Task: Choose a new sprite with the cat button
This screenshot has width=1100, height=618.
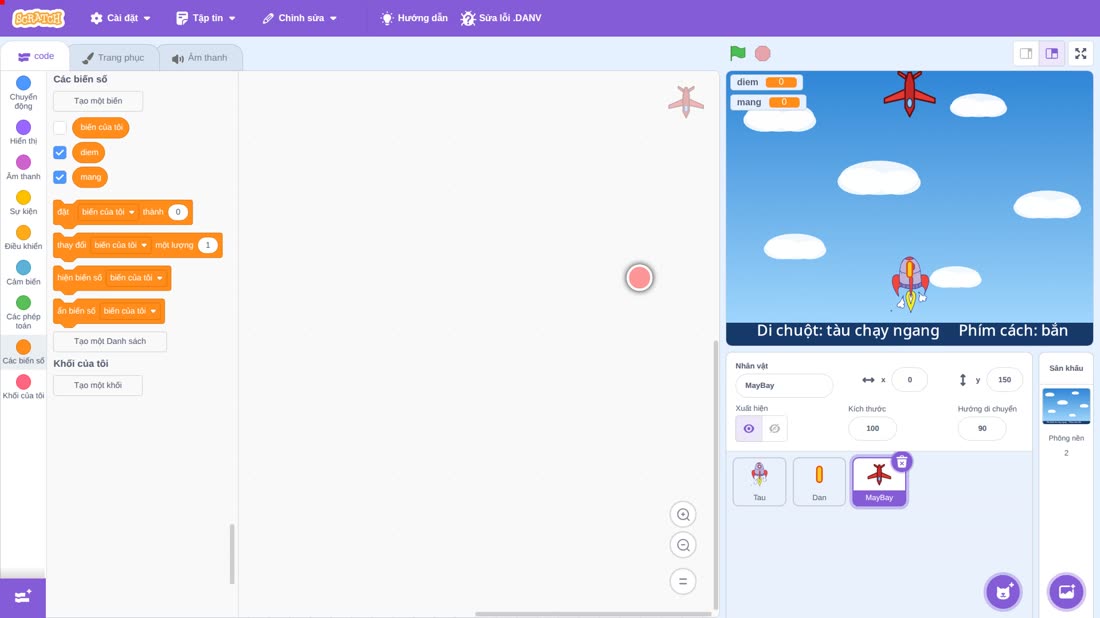Action: [1003, 591]
